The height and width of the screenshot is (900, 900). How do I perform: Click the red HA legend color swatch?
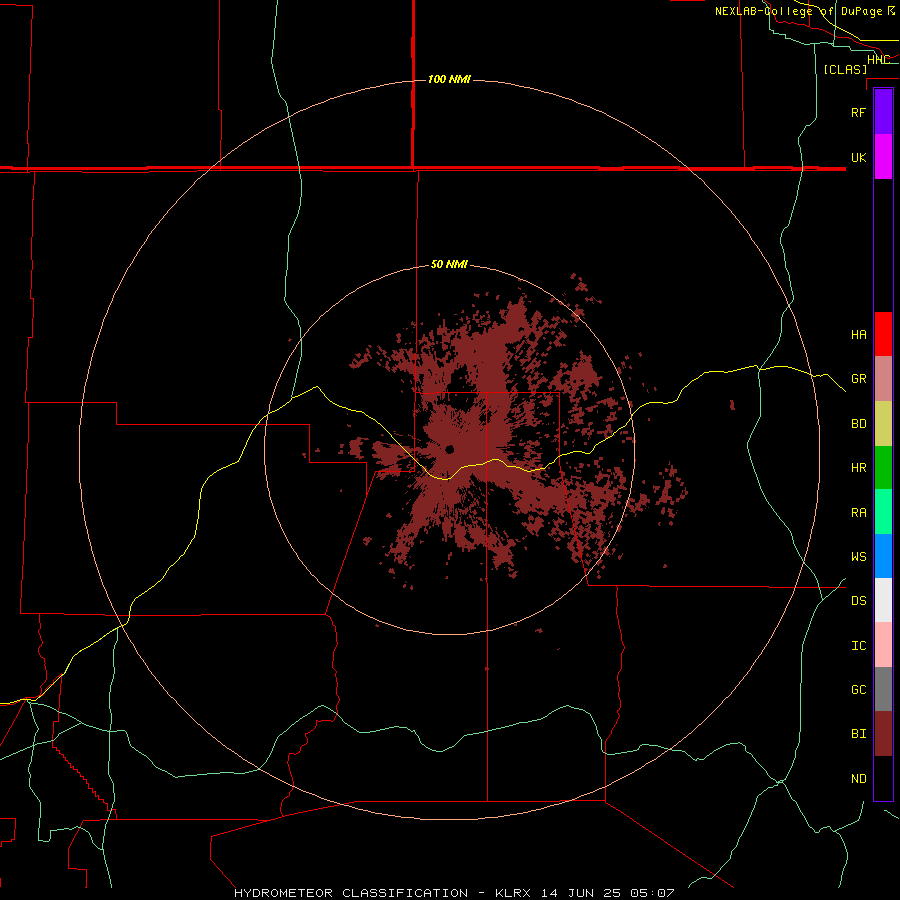pyautogui.click(x=883, y=334)
